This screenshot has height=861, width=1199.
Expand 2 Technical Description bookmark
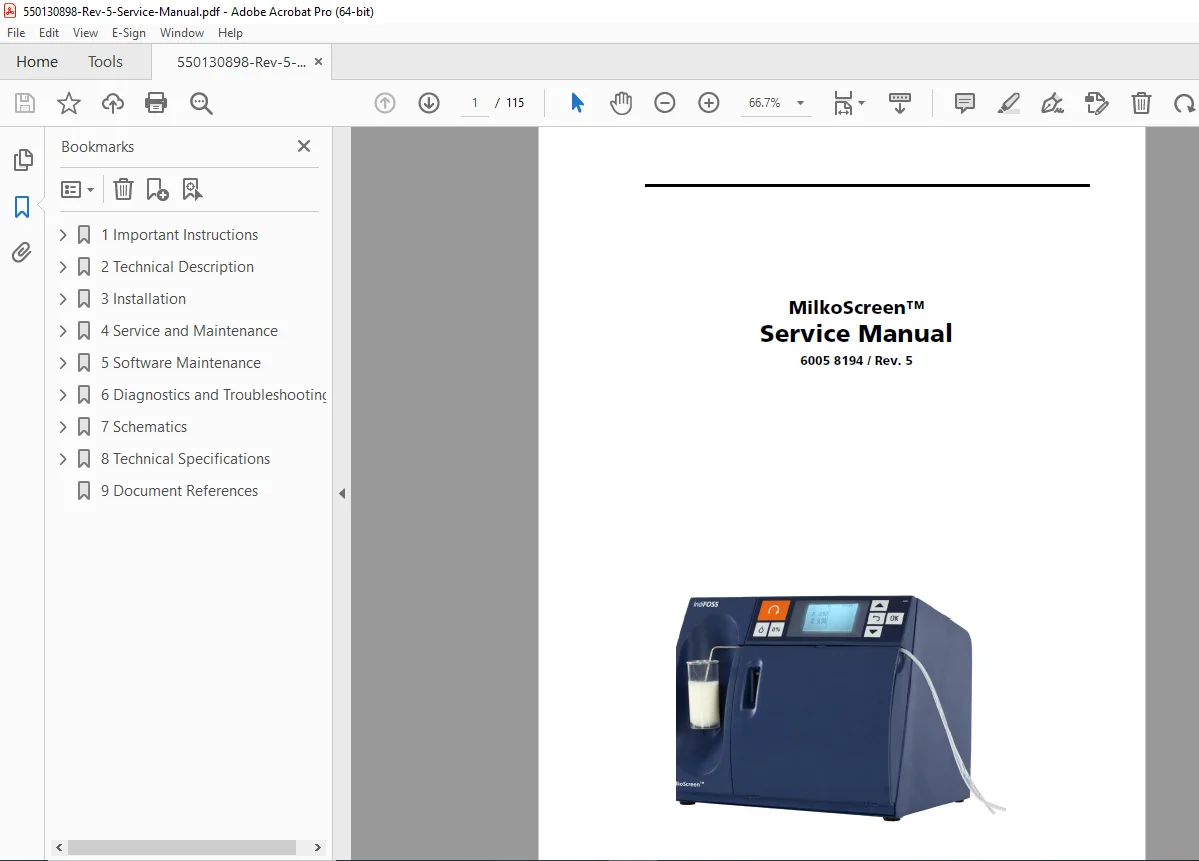coord(63,267)
